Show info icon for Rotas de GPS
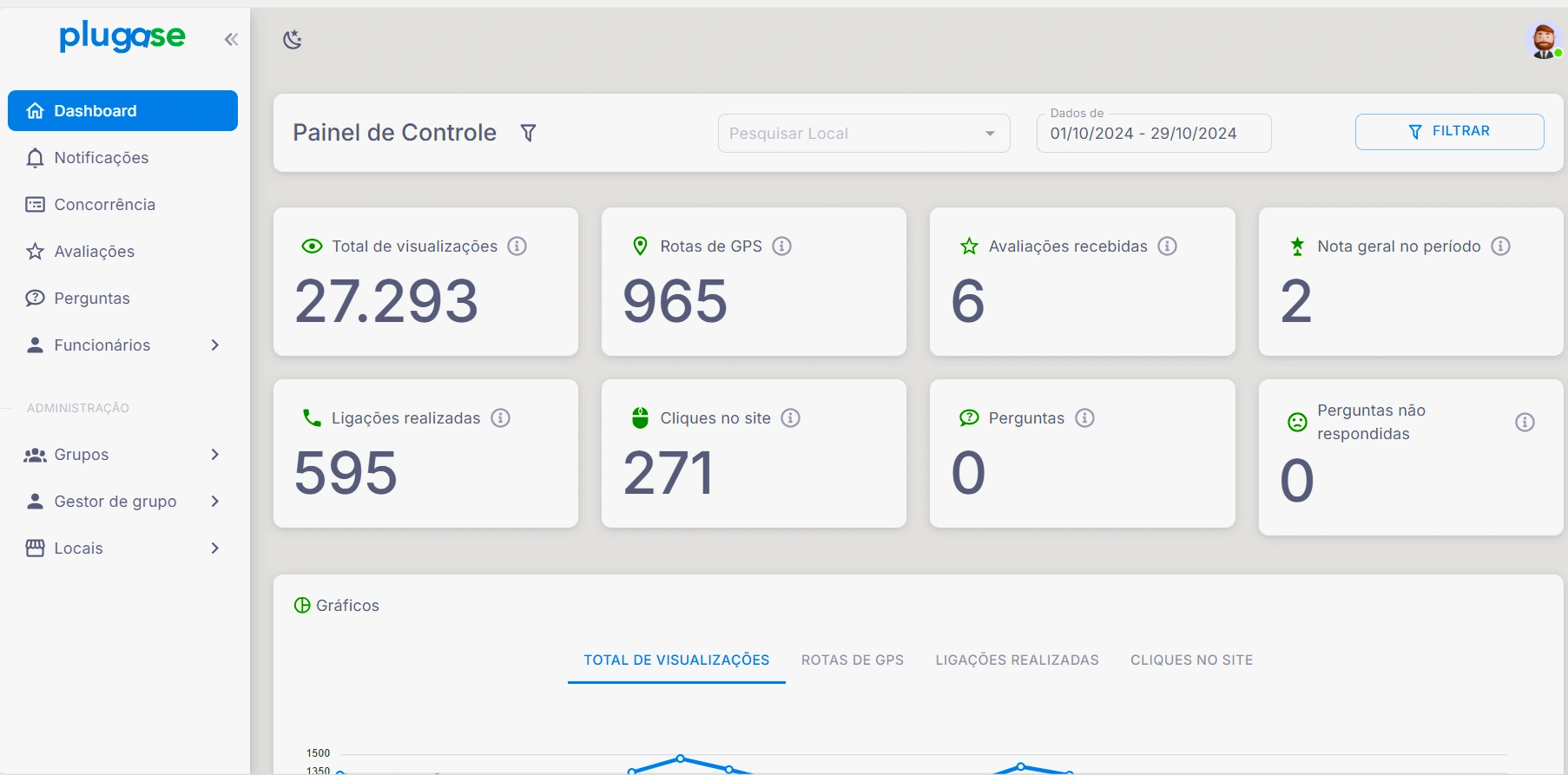1568x775 pixels. click(x=782, y=246)
